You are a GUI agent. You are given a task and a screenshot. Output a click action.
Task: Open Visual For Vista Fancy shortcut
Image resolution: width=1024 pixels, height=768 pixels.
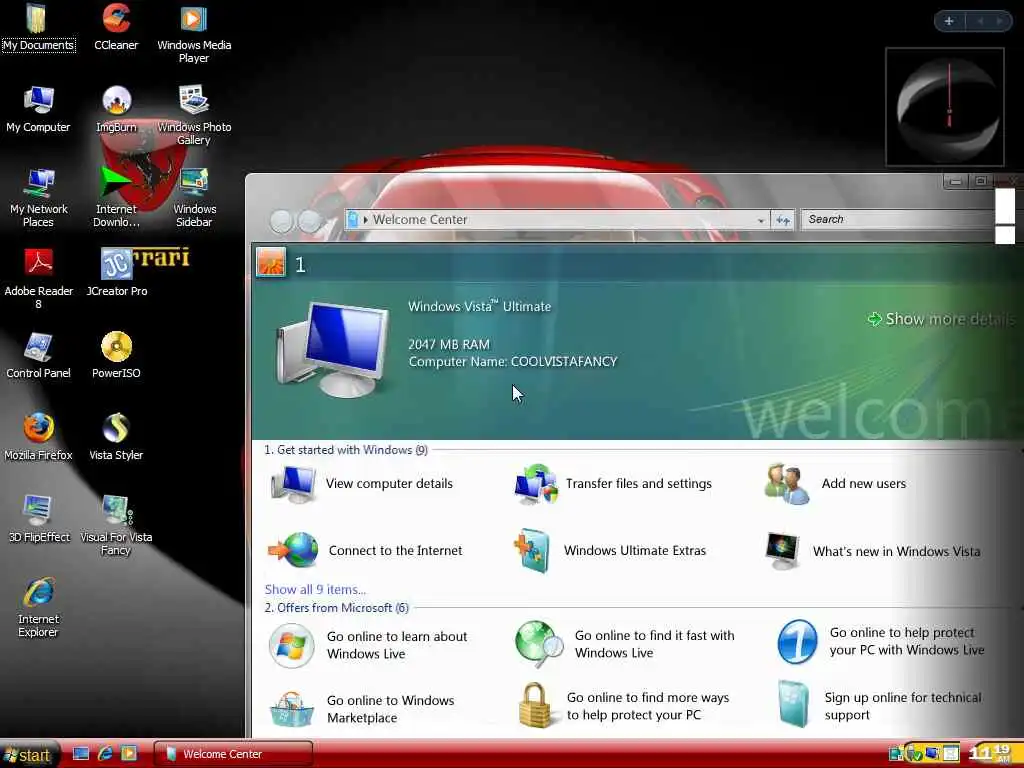(x=116, y=525)
